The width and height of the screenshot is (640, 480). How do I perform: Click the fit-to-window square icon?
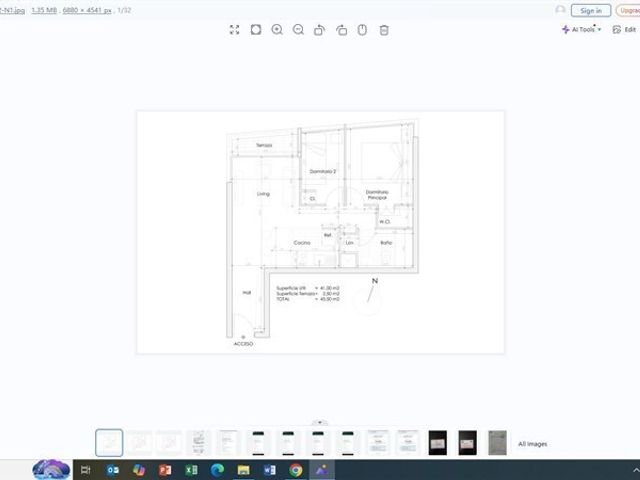(x=256, y=30)
